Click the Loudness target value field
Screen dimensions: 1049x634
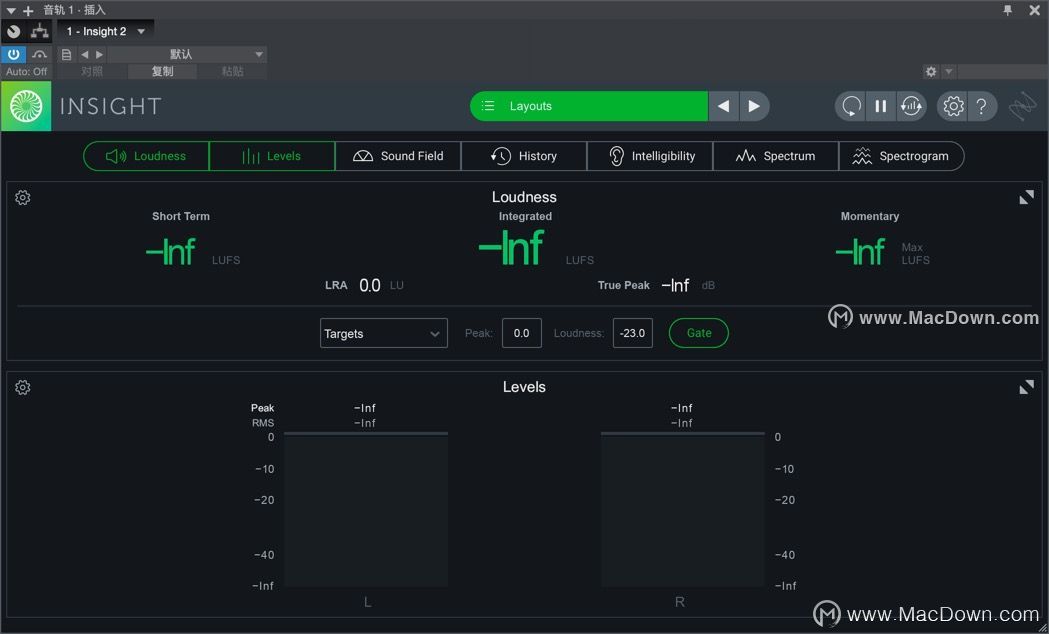point(632,333)
